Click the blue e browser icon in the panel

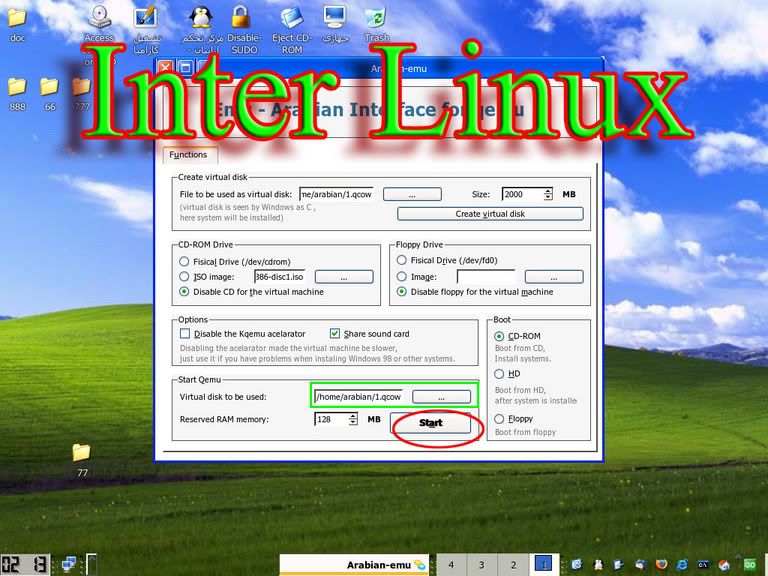point(682,565)
